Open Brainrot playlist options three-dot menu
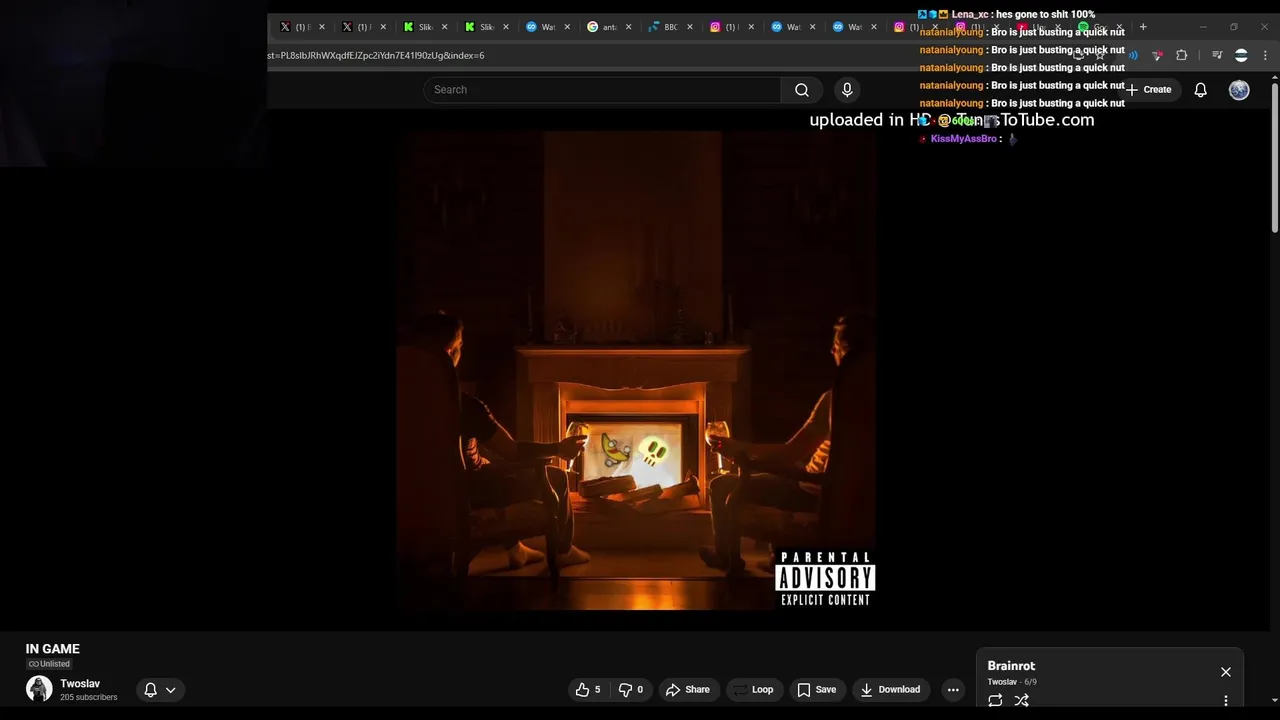Screen dimensions: 1280x720 [x=1226, y=700]
